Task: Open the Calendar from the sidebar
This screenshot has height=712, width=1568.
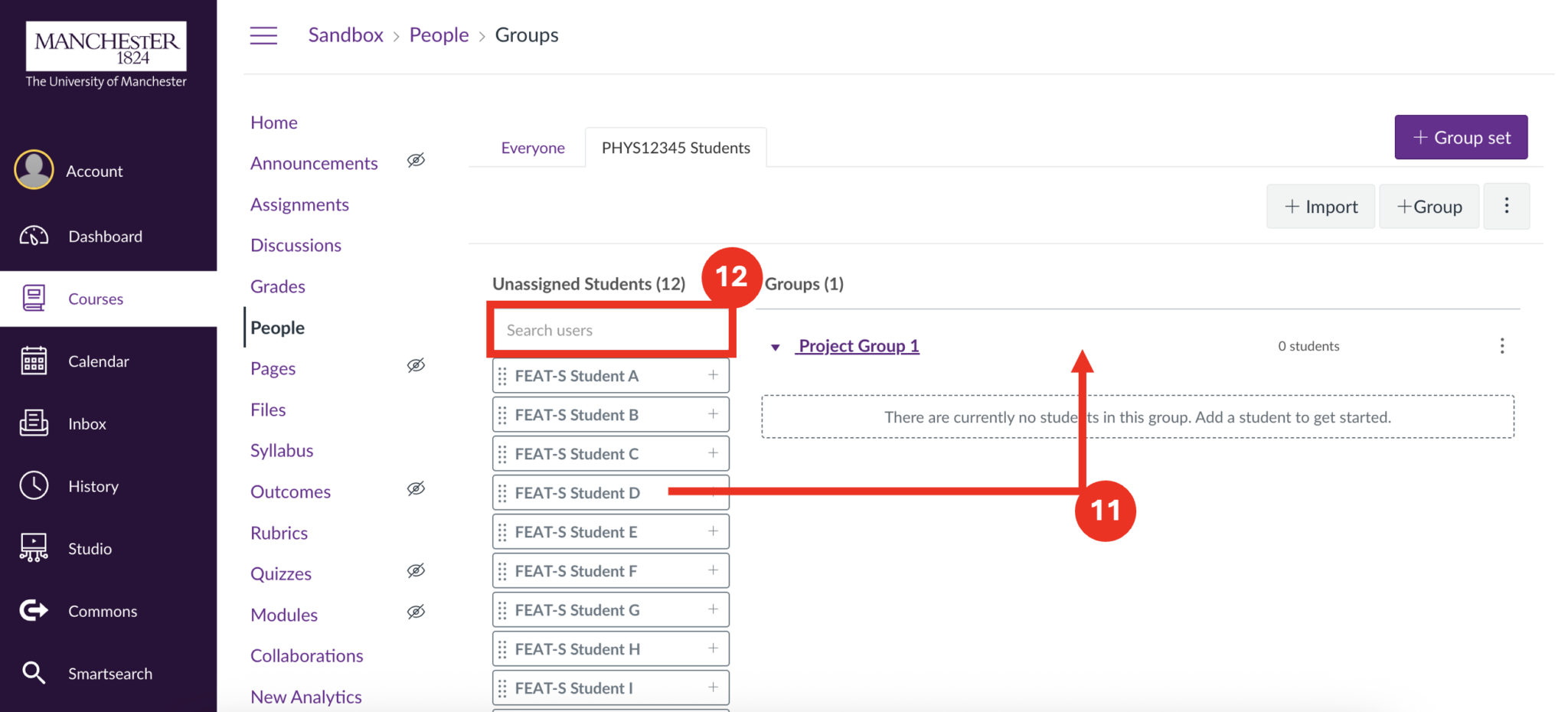Action: [x=33, y=361]
